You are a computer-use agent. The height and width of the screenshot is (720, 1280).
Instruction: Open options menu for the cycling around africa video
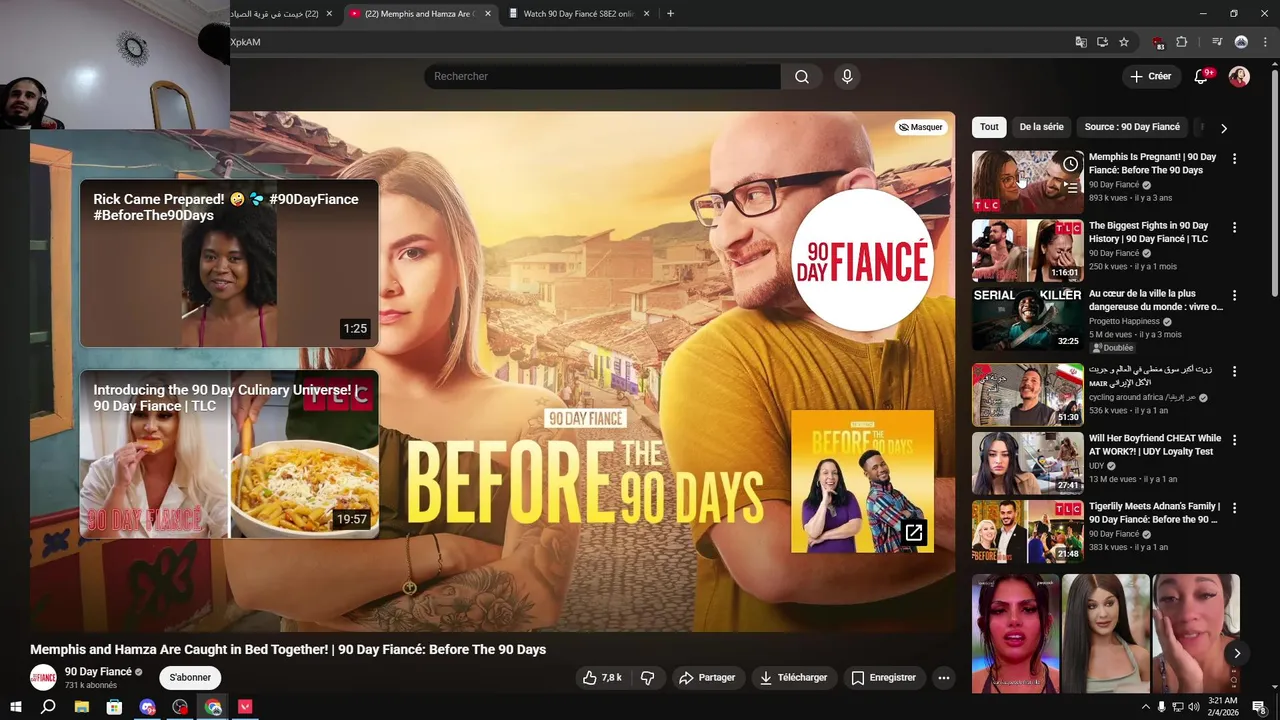tap(1234, 371)
